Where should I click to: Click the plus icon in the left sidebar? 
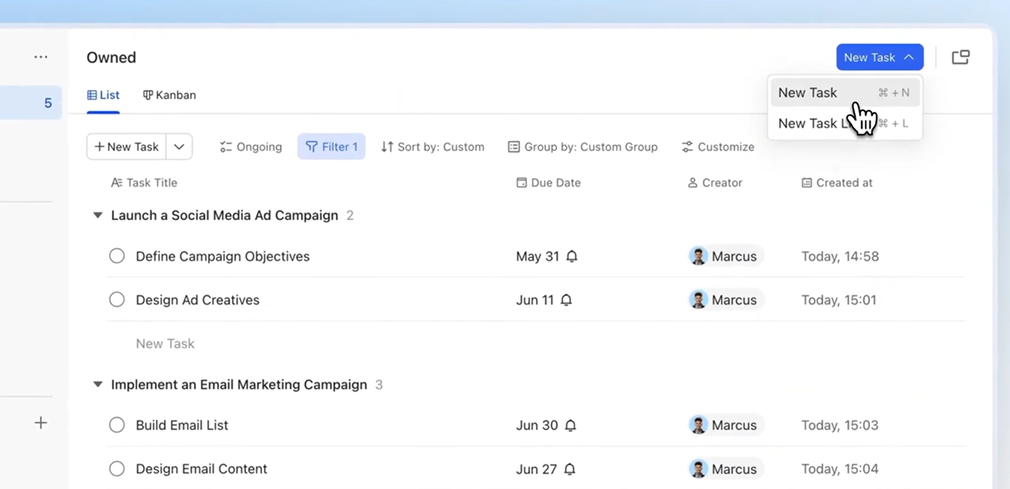(41, 423)
